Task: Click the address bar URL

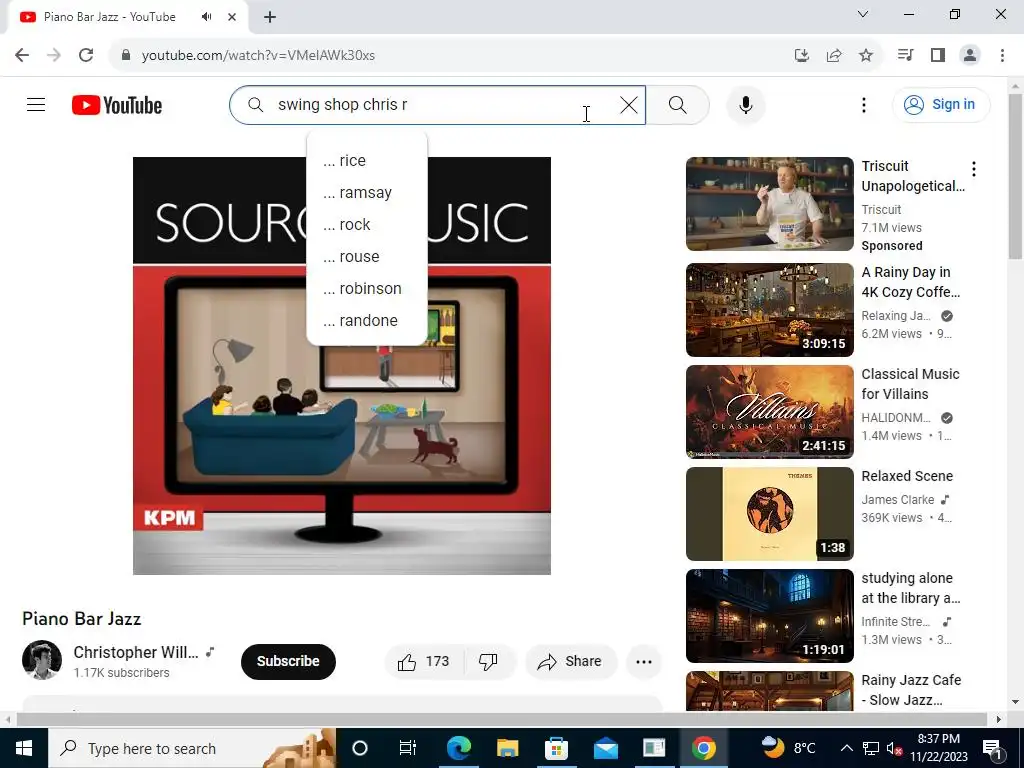Action: pyautogui.click(x=258, y=55)
